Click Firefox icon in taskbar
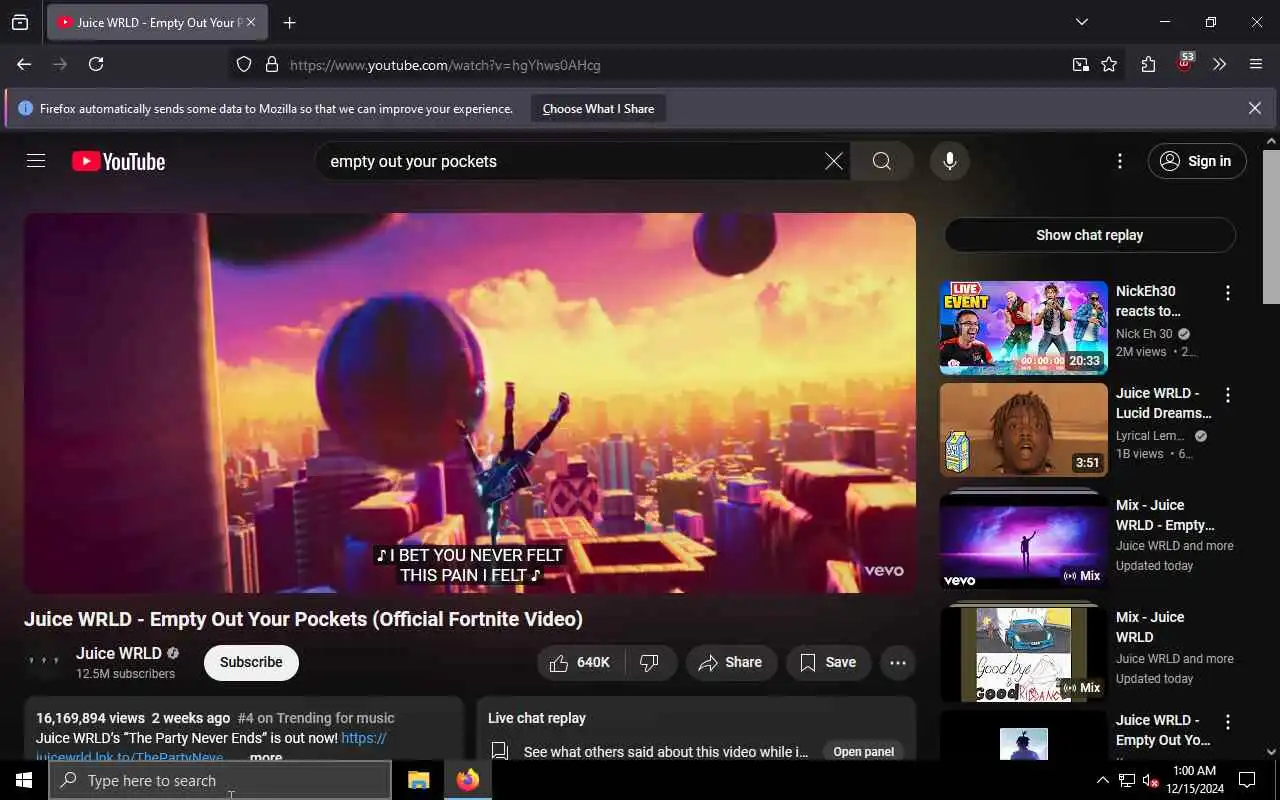The width and height of the screenshot is (1280, 800). point(467,780)
